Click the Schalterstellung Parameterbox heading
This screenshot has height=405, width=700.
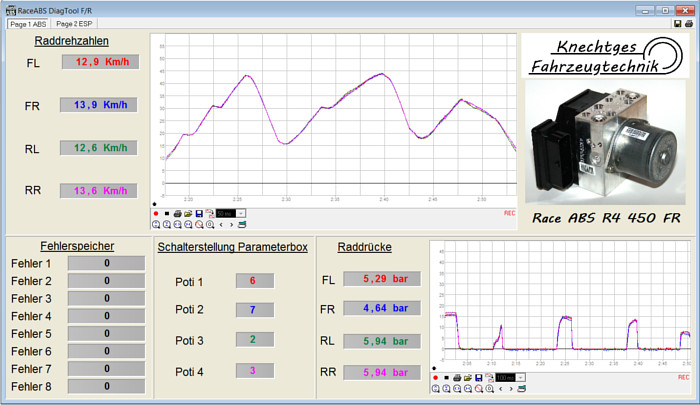pyautogui.click(x=233, y=247)
